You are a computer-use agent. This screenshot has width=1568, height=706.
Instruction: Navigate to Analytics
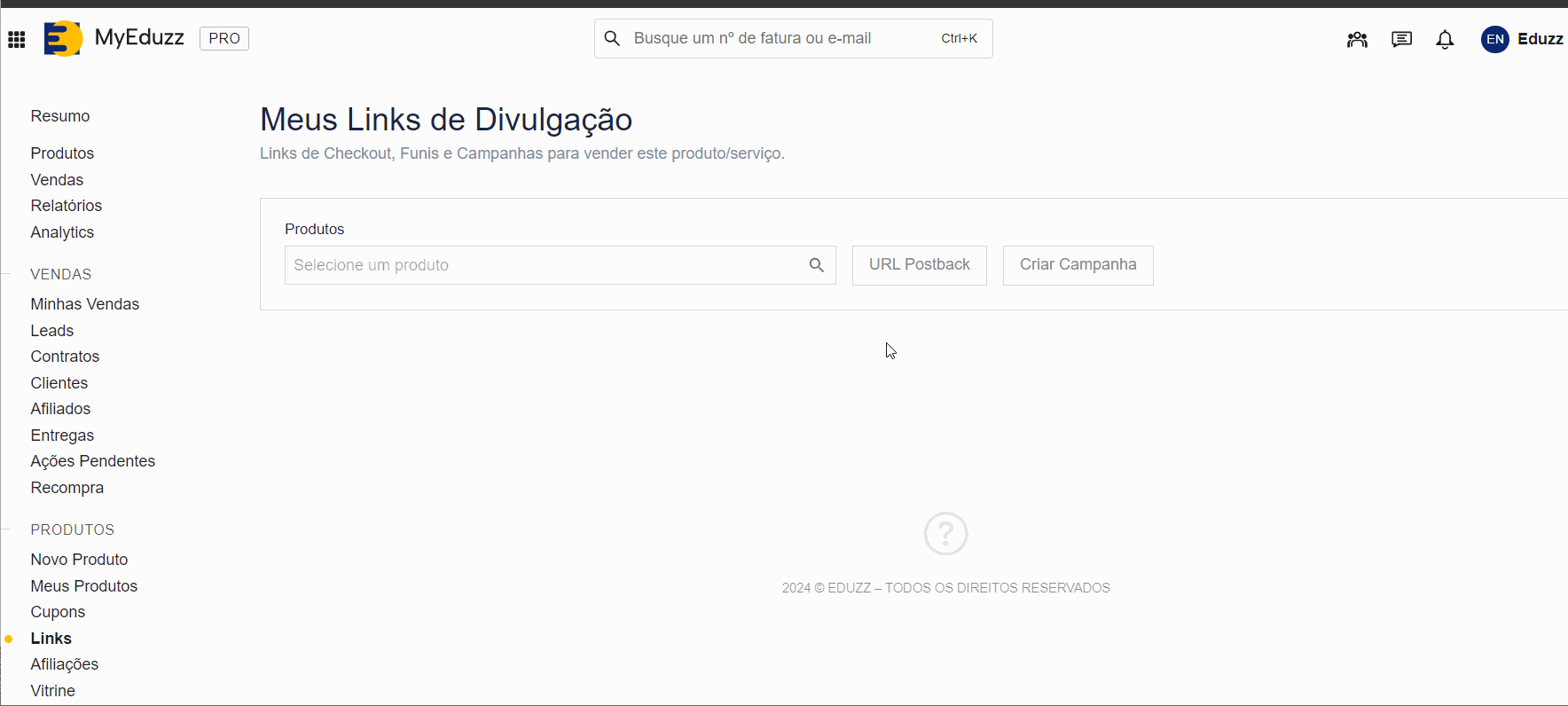tap(62, 232)
